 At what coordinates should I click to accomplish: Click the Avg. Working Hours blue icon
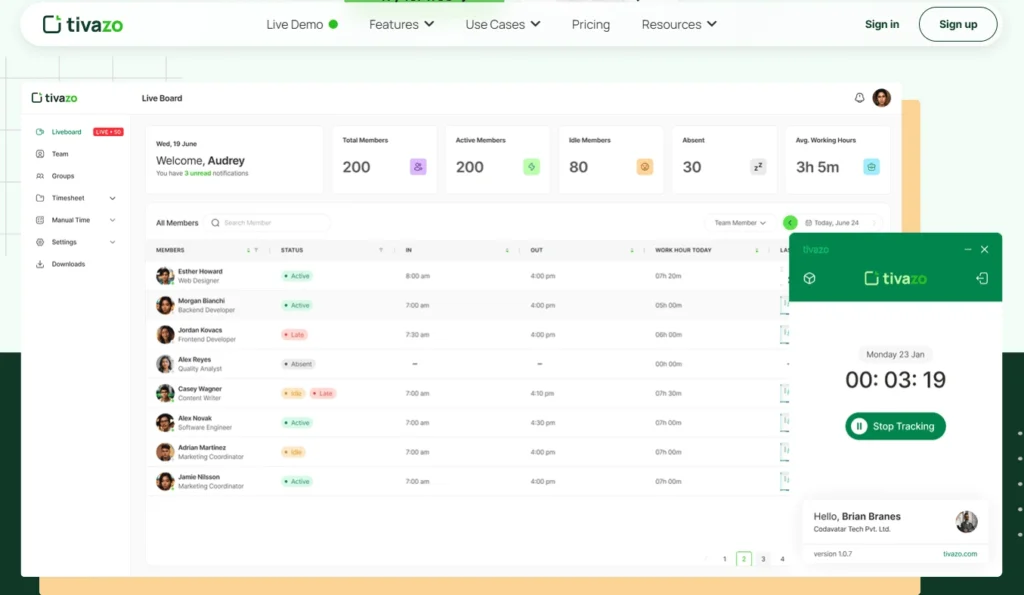tap(871, 167)
